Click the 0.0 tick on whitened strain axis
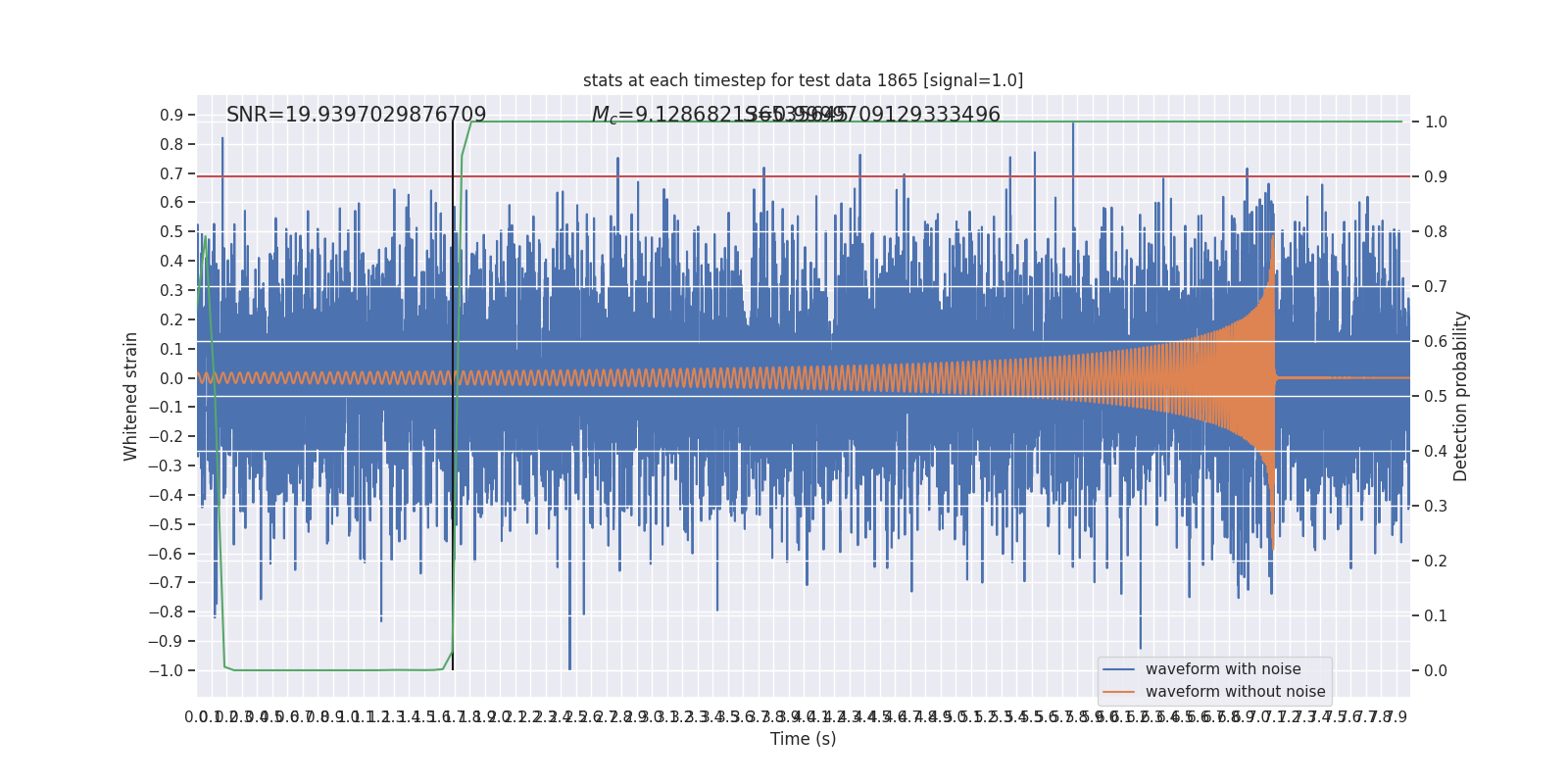The image size is (1568, 784). click(171, 378)
